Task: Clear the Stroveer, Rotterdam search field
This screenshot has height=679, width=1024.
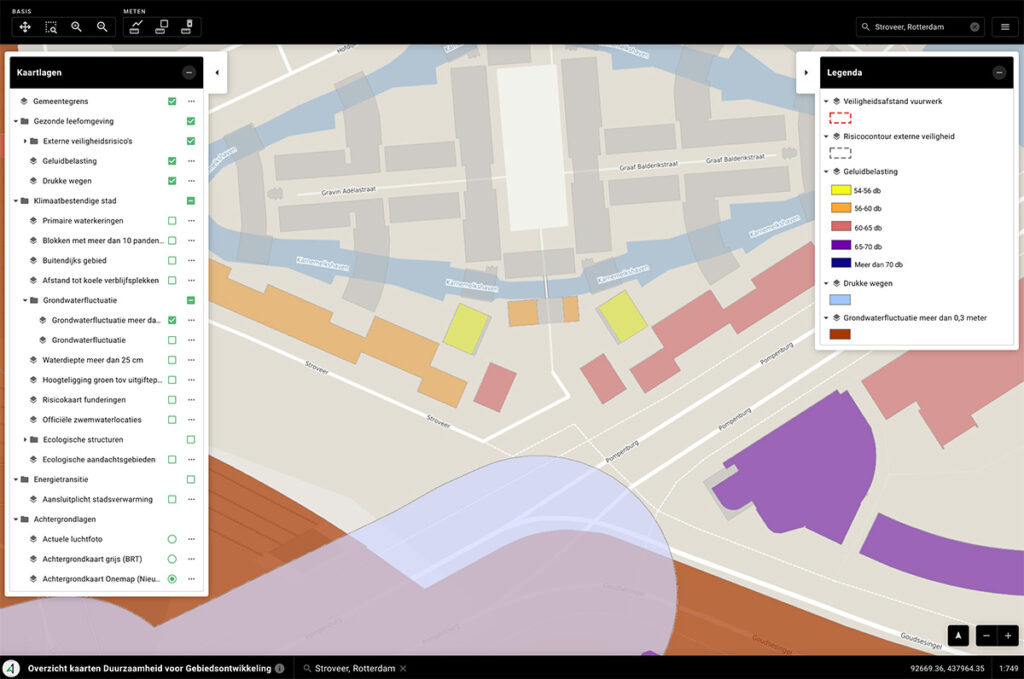Action: (974, 27)
